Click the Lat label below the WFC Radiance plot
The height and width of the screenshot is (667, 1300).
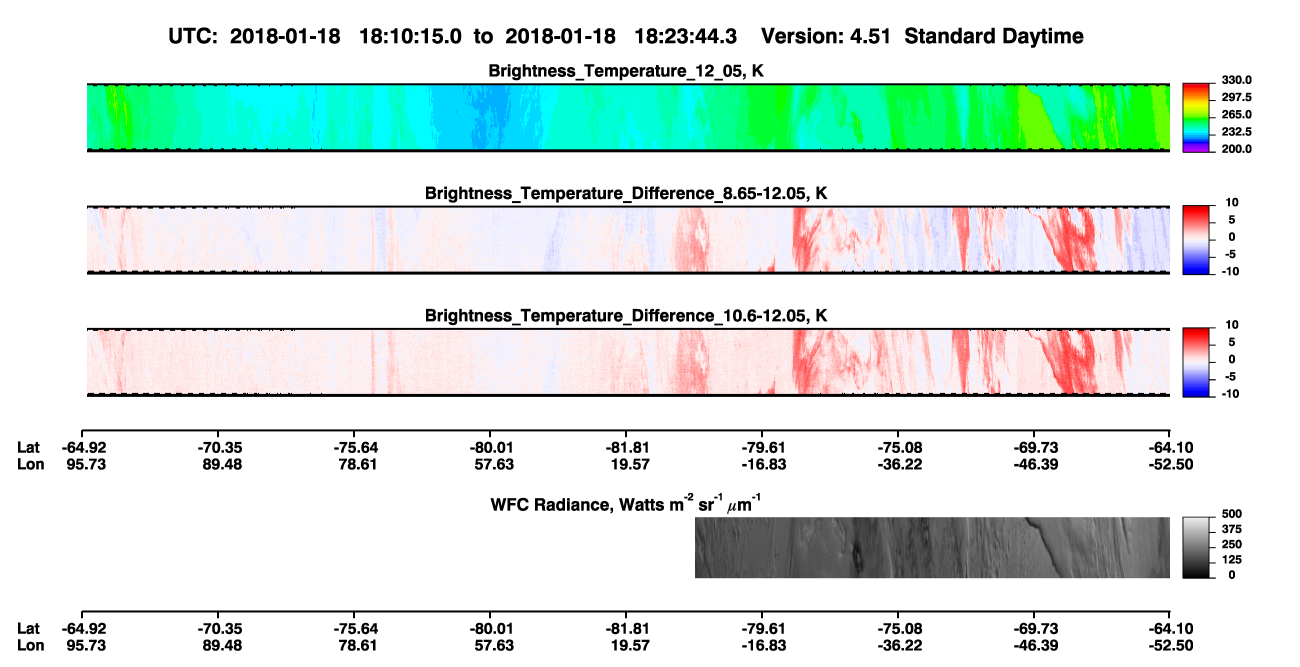click(x=28, y=628)
